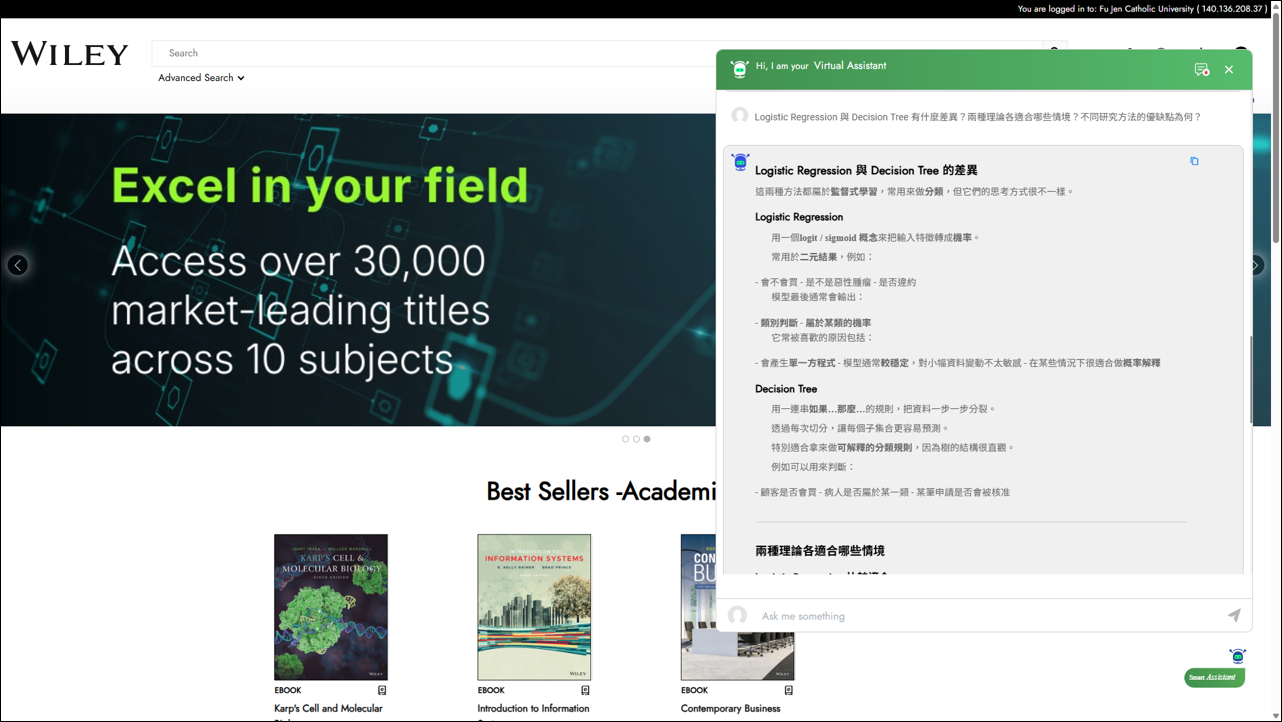1282x722 pixels.
Task: Select the first carousel dot
Action: (x=626, y=439)
